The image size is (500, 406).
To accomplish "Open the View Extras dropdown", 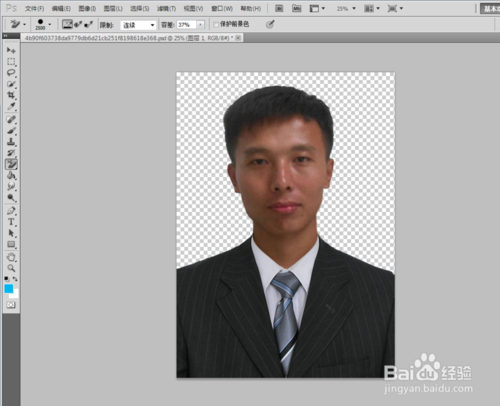I will coord(317,8).
